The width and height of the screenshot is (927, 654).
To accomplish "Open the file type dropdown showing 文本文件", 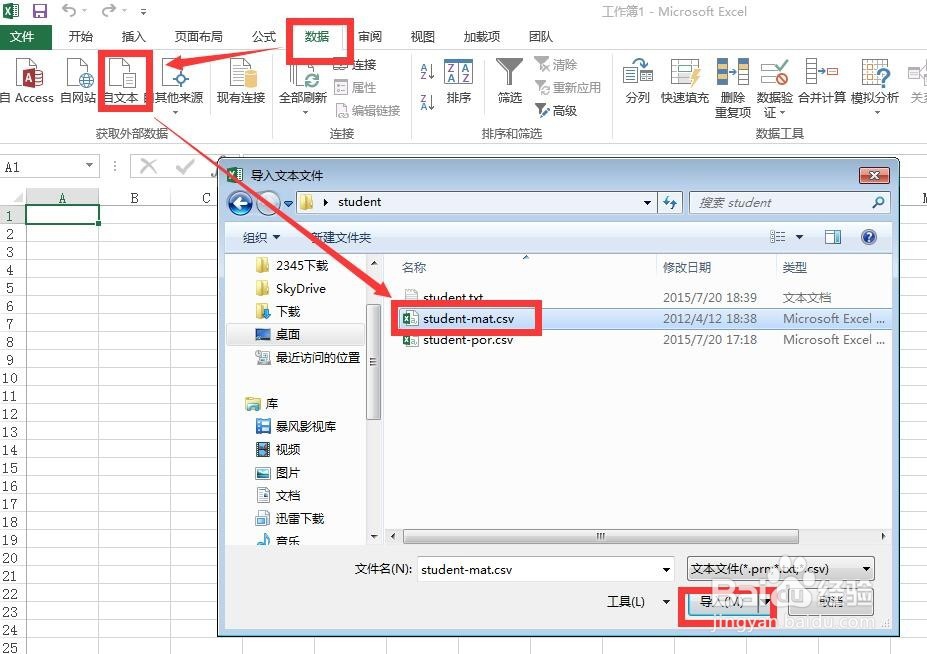I will (x=866, y=568).
